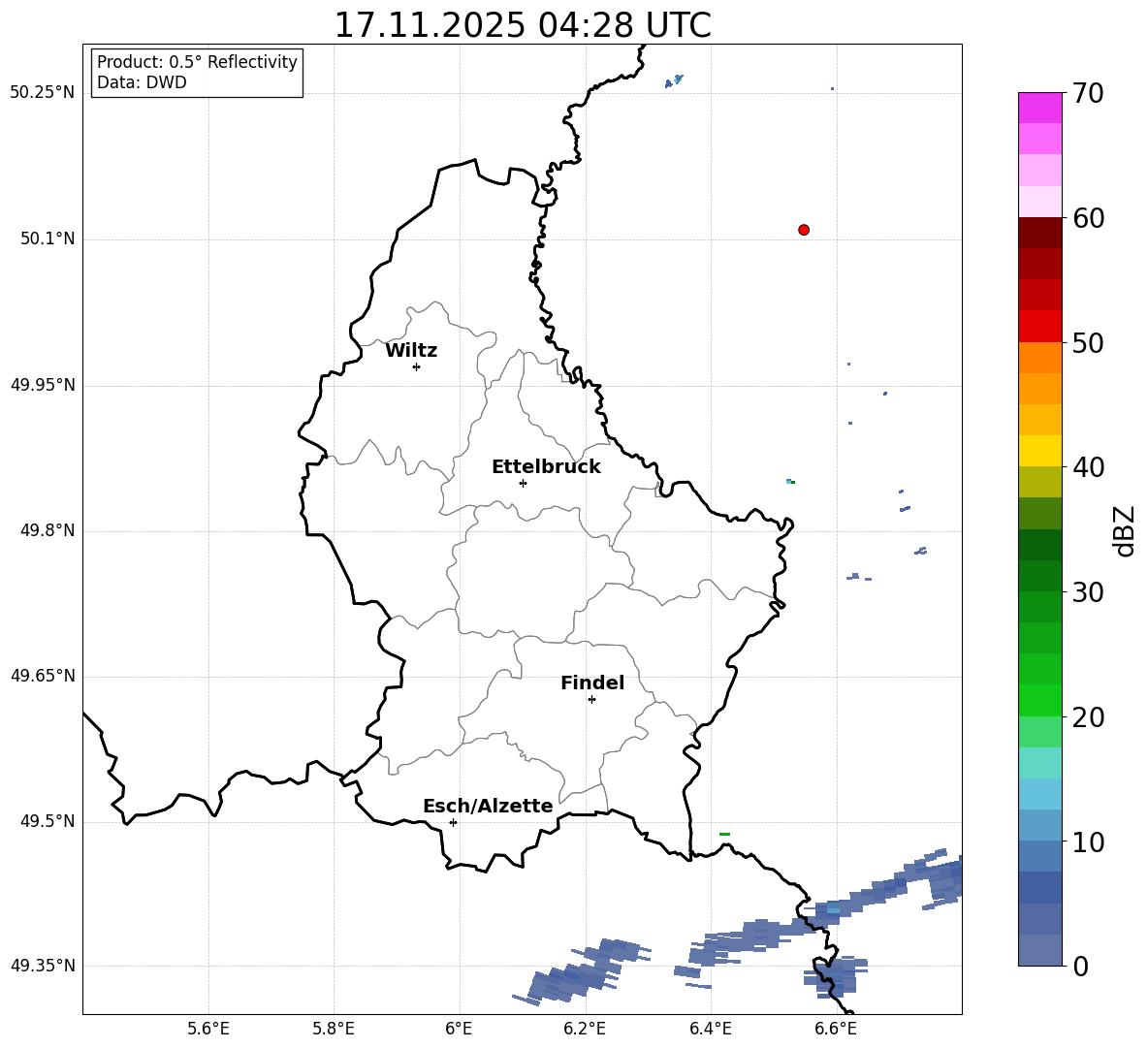This screenshot has width=1148, height=1048.
Task: Click the dark maroon colorbar segment below 60
Action: pyautogui.click(x=1039, y=233)
